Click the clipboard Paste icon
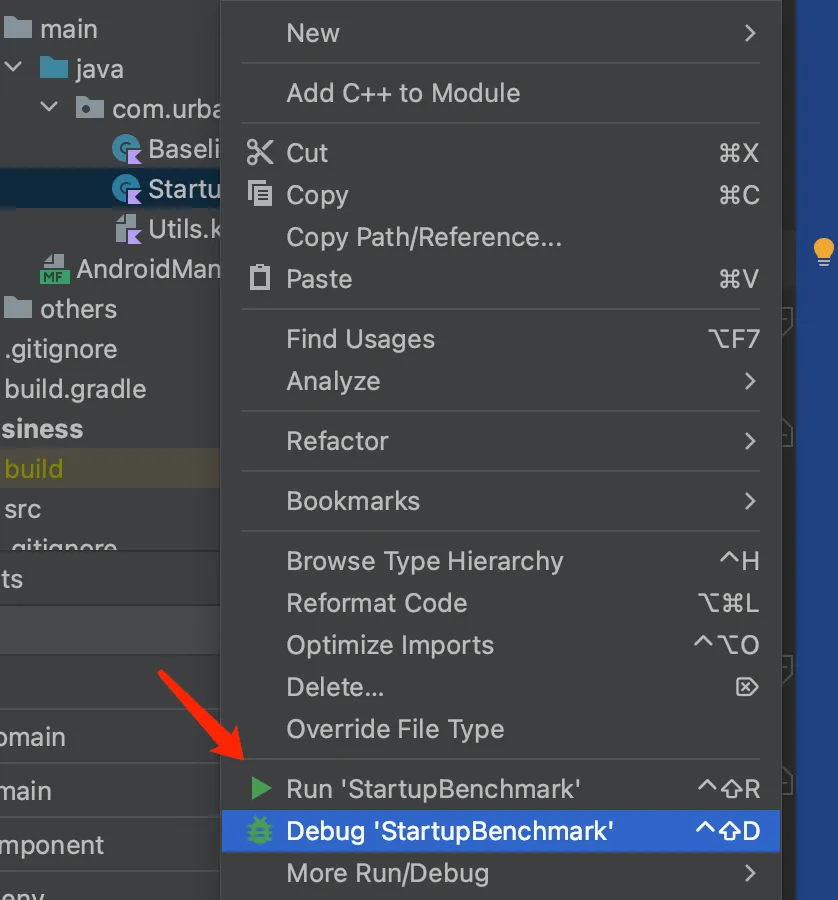838x900 pixels. 260,278
